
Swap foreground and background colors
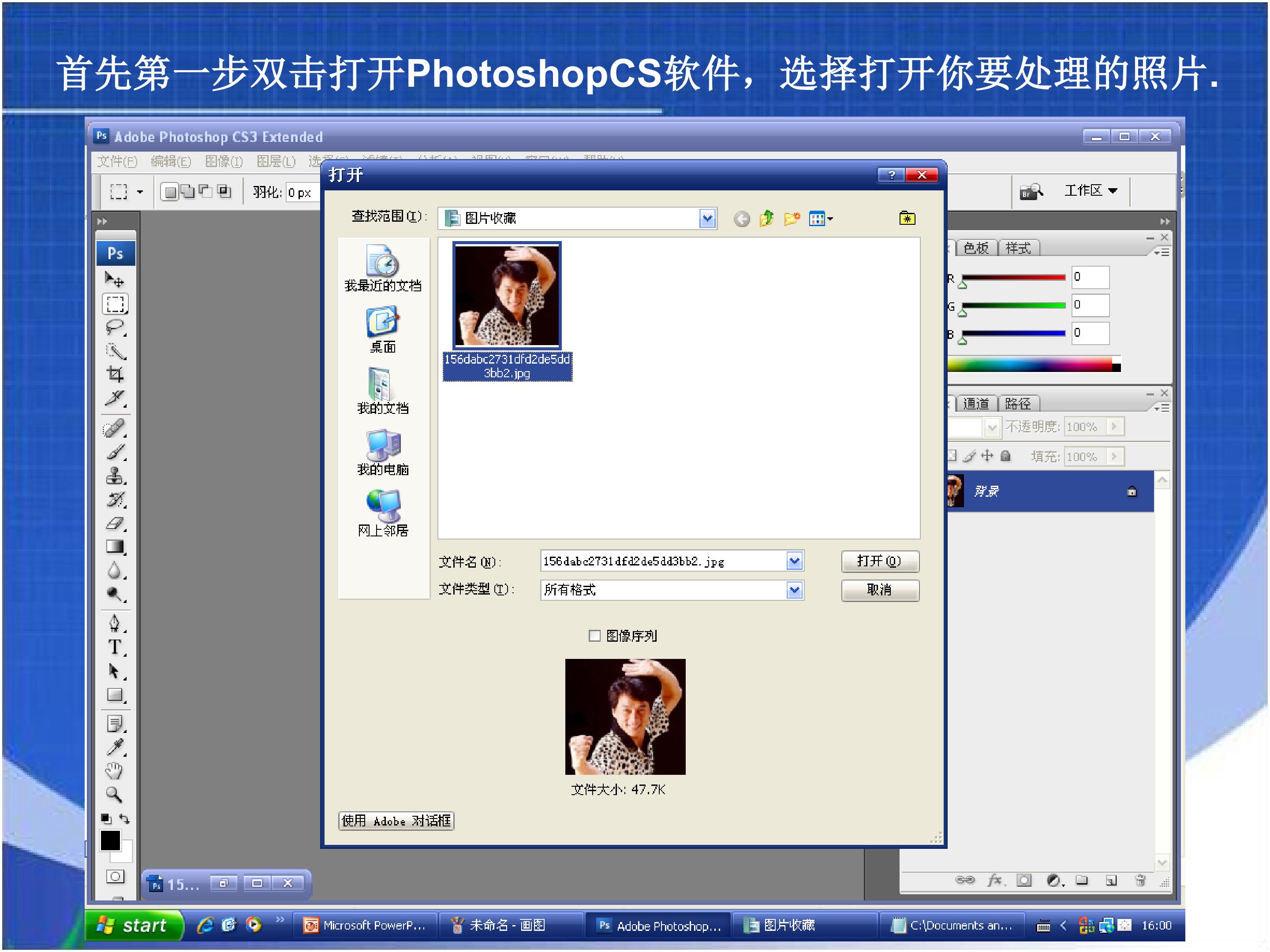(124, 819)
